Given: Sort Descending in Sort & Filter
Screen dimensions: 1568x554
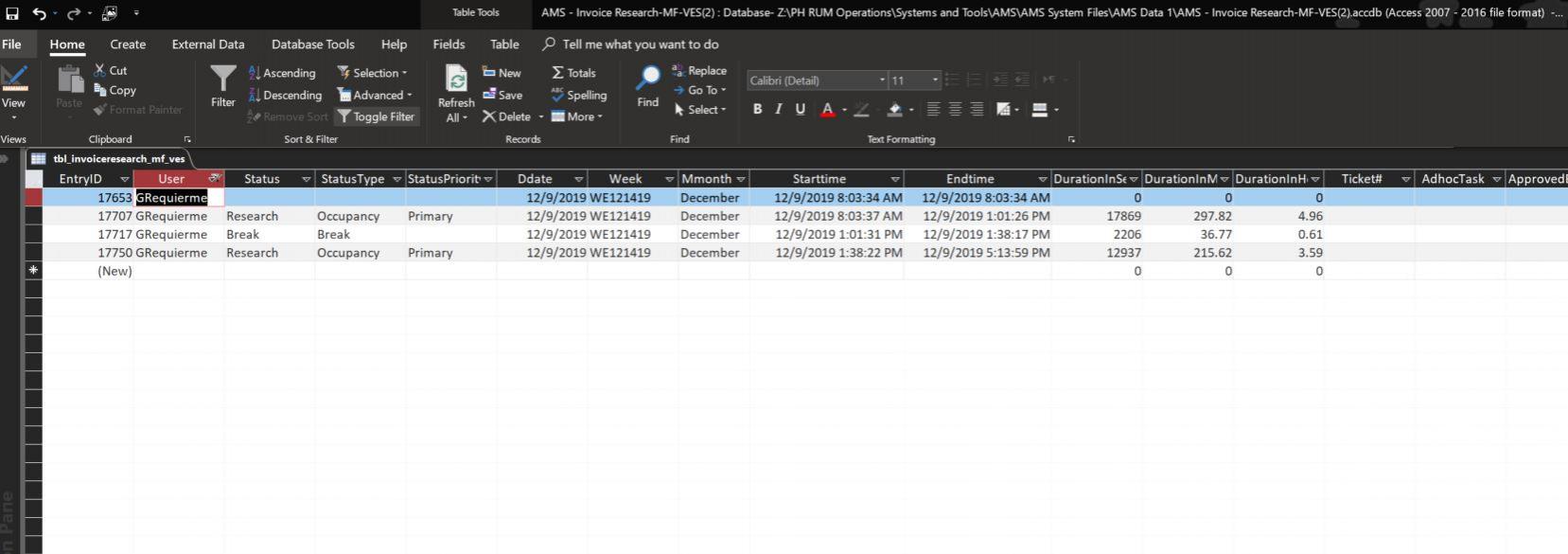Looking at the screenshot, I should pos(285,95).
